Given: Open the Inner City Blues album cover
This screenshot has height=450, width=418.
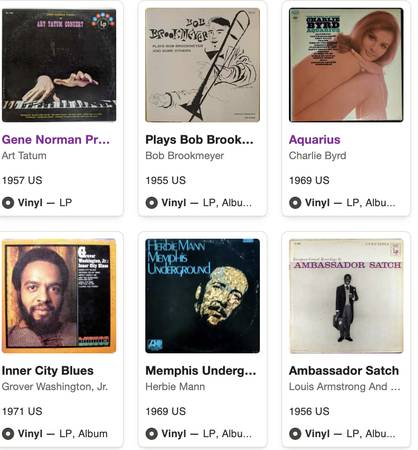Looking at the screenshot, I should [59, 296].
